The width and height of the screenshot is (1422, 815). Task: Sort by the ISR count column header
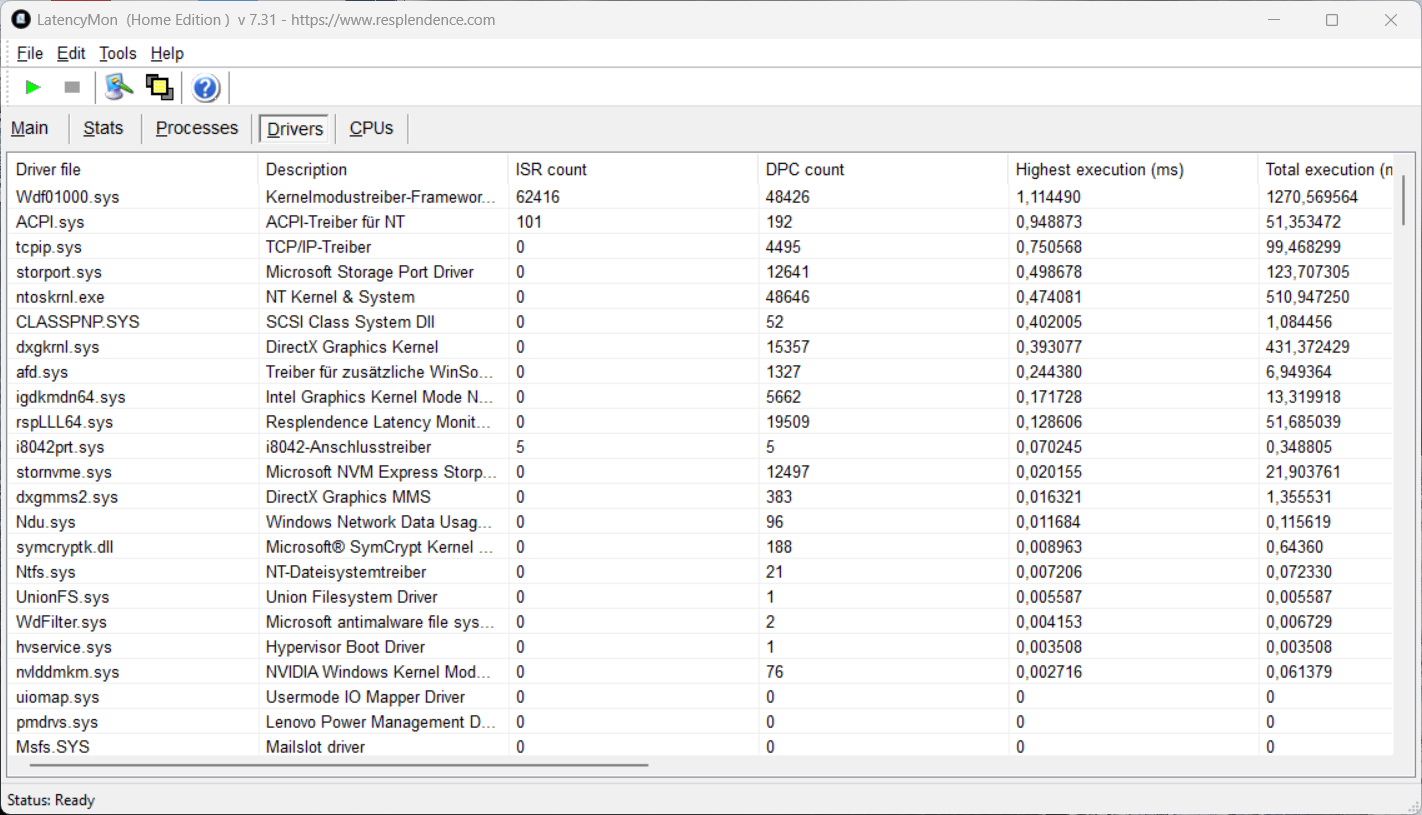(551, 170)
